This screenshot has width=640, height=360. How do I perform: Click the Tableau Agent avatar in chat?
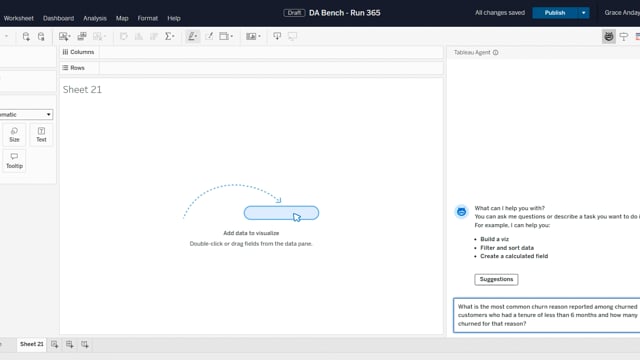[462, 211]
